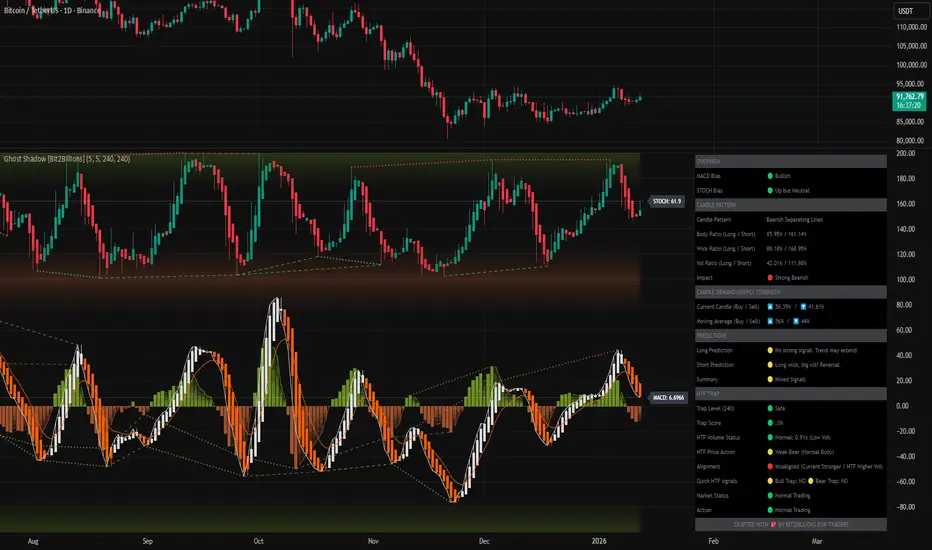Click the Sep label on time axis

click(x=147, y=541)
